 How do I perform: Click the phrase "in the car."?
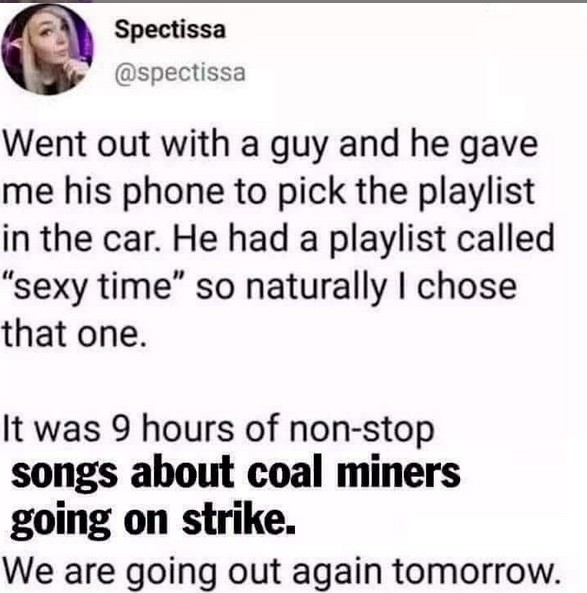tap(84, 239)
